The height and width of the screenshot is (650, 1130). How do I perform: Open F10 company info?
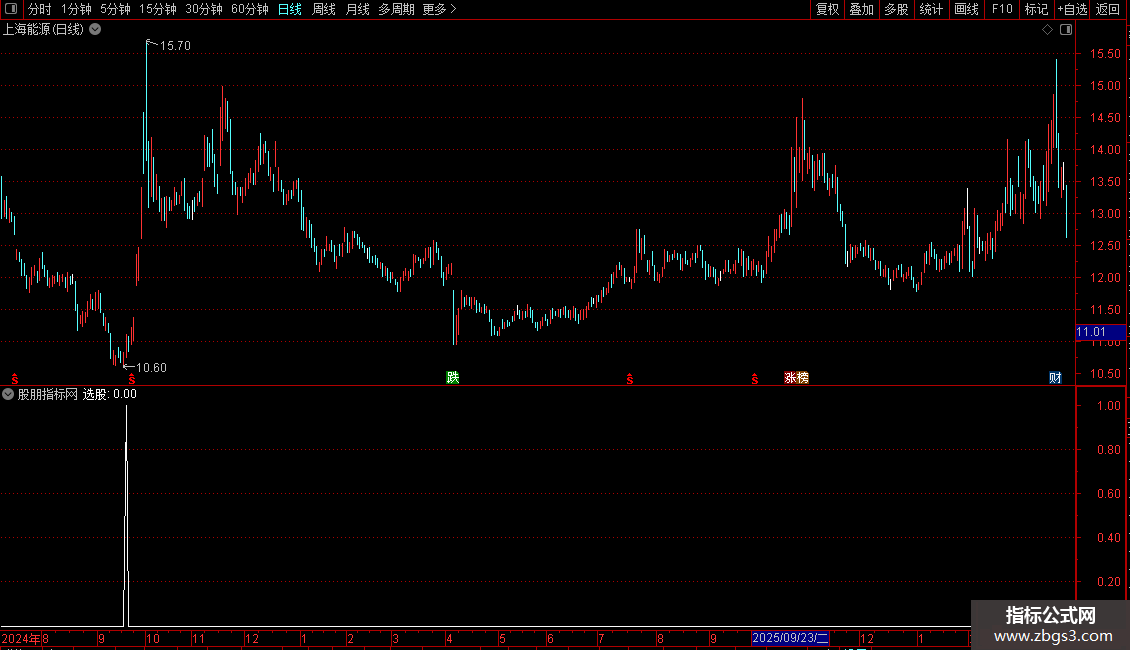1002,9
